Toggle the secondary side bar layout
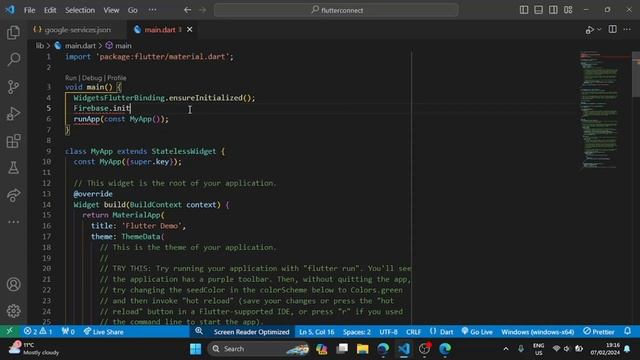This screenshot has width=640, height=360. [x=553, y=10]
